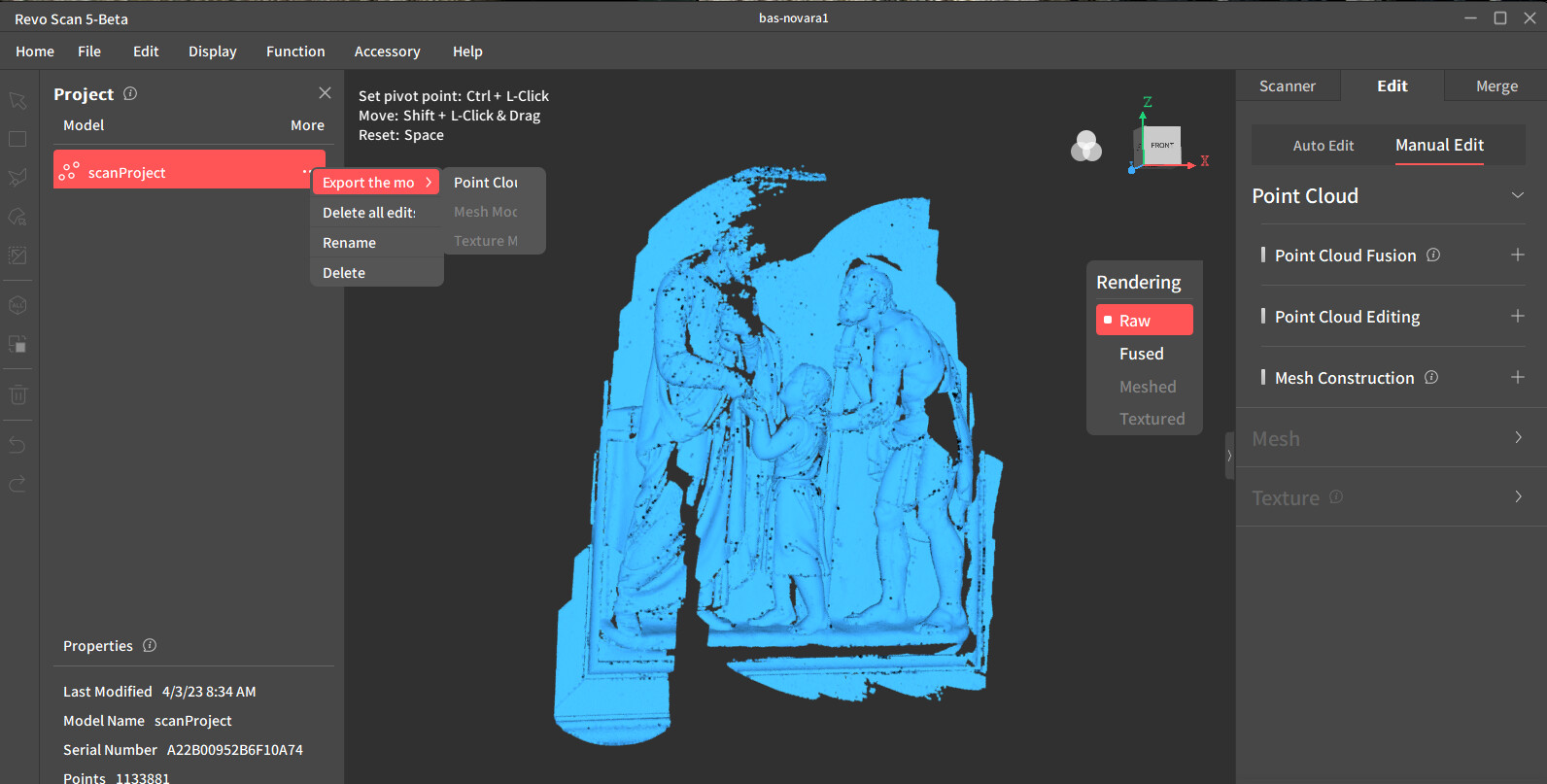This screenshot has width=1547, height=784.
Task: Expand the Mesh Construction section
Action: pos(1517,377)
